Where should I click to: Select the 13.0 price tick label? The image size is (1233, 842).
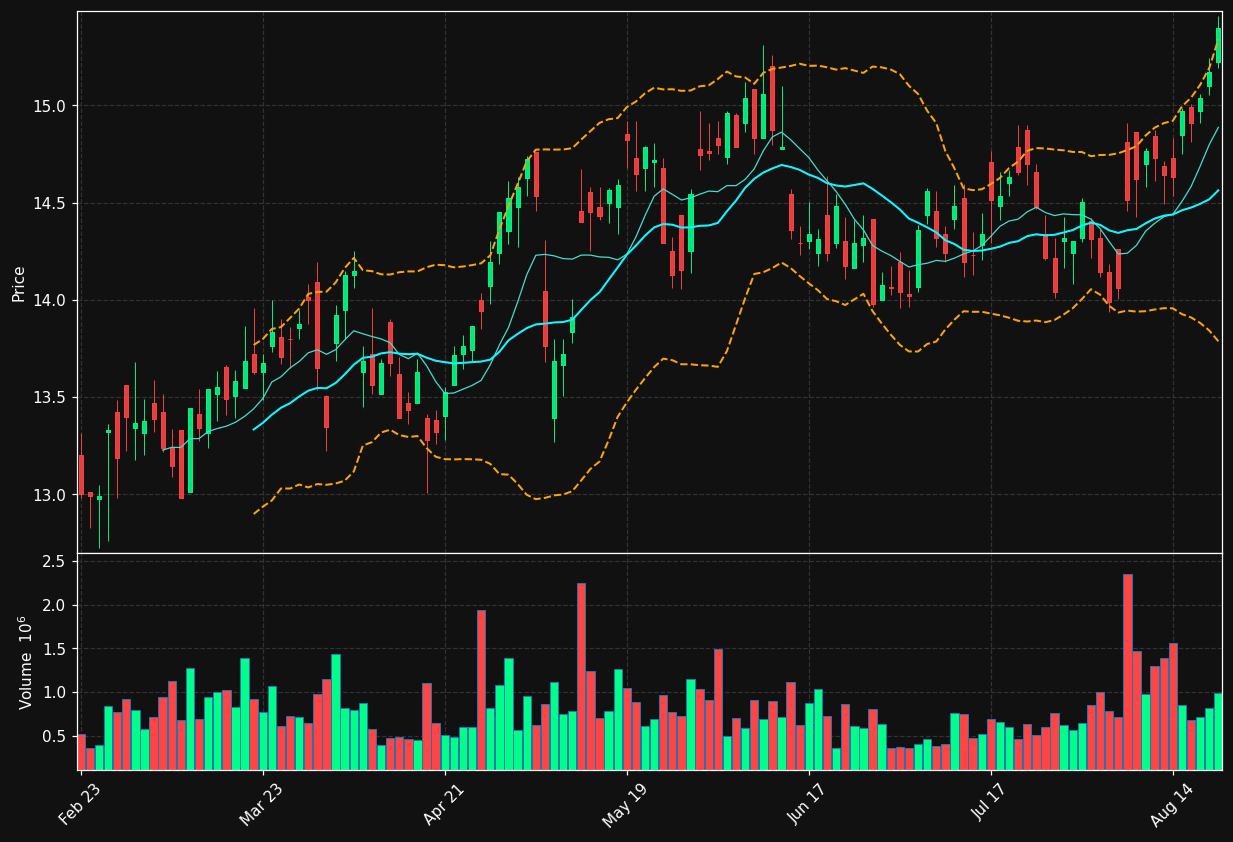coord(49,494)
